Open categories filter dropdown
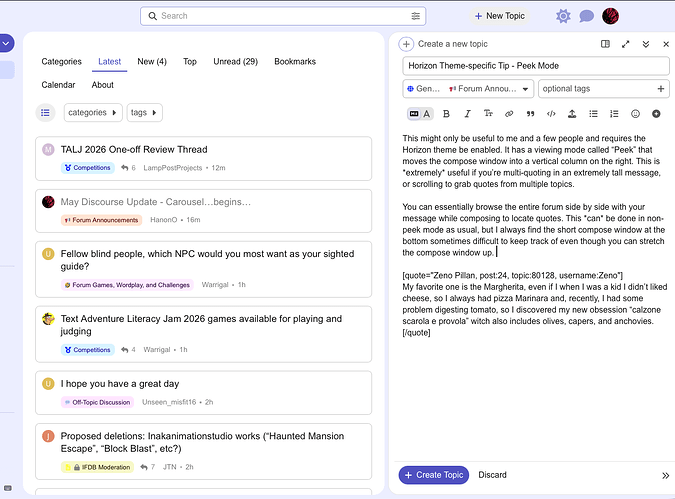The width and height of the screenshot is (675, 499). click(x=93, y=113)
